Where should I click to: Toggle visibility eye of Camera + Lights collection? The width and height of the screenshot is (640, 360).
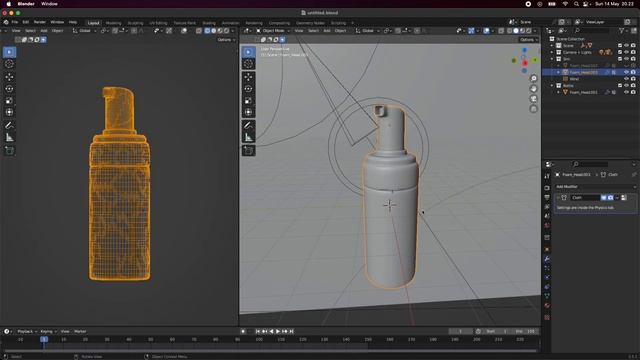point(627,52)
